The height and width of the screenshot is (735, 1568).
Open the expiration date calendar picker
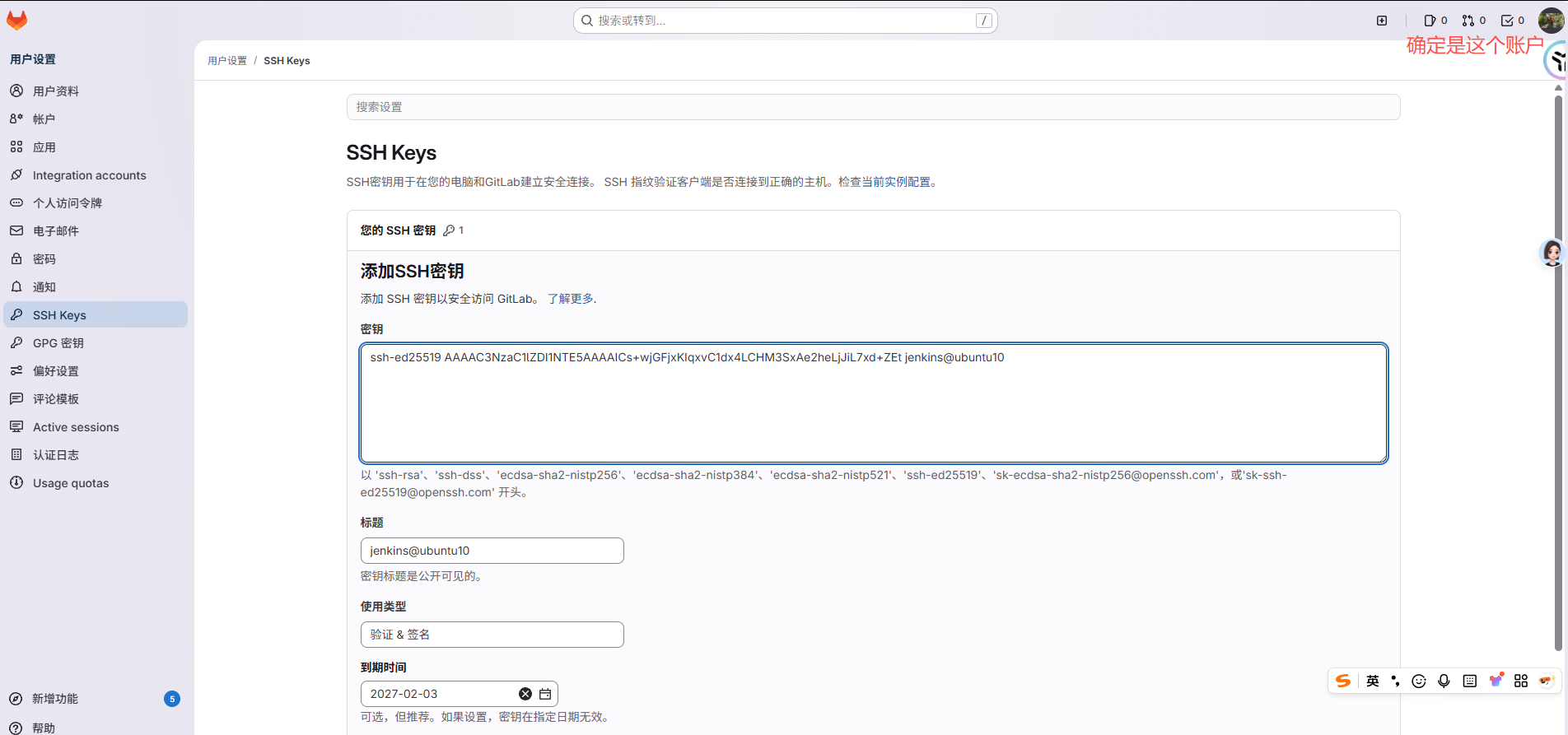point(545,694)
